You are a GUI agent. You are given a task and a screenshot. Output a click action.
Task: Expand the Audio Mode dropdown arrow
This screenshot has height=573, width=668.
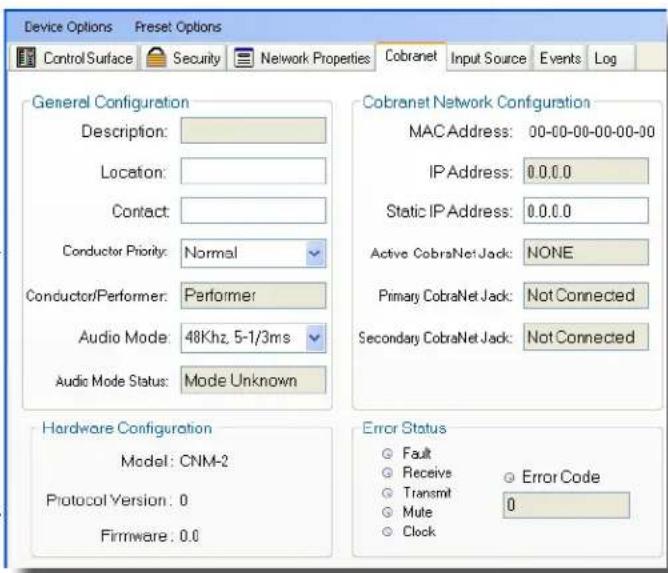click(x=315, y=338)
